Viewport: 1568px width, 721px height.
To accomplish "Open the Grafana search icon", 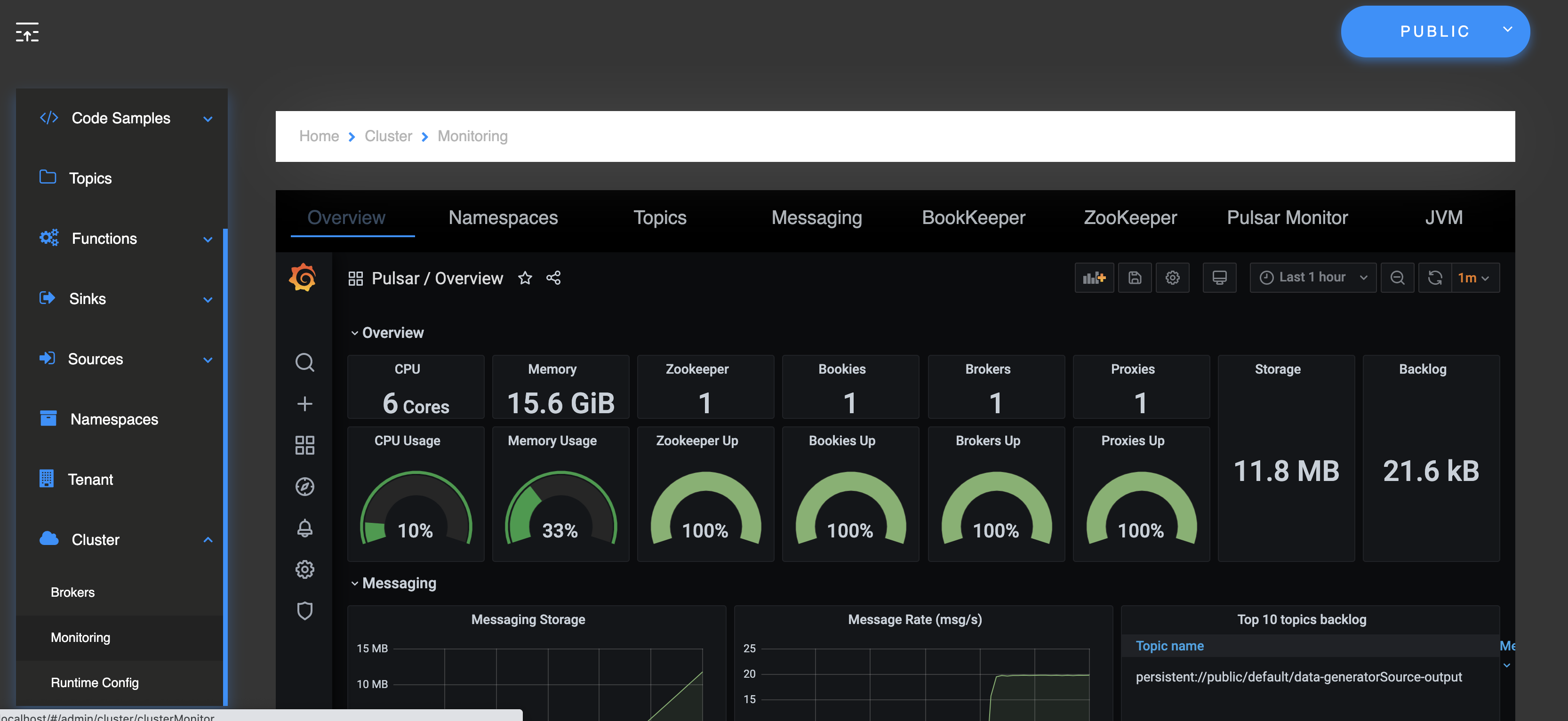I will (304, 362).
